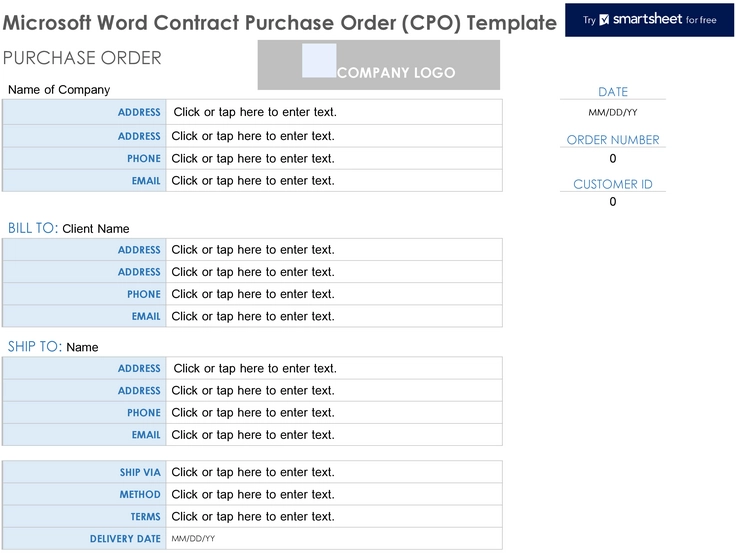Click the first company ADDRESS text field
Viewport: 736px width, 553px height.
(x=334, y=112)
